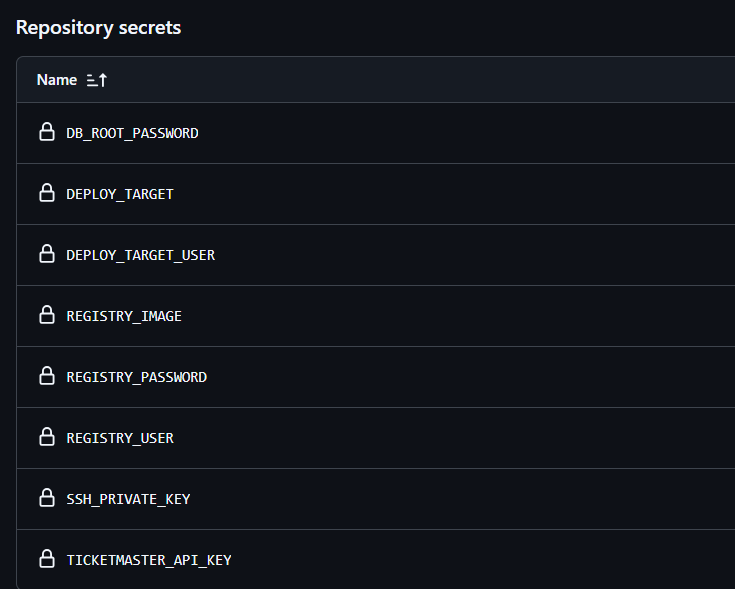The width and height of the screenshot is (735, 589).
Task: Click the lock icon beside SSH_PRIVATE_KEY
Action: pyautogui.click(x=47, y=498)
